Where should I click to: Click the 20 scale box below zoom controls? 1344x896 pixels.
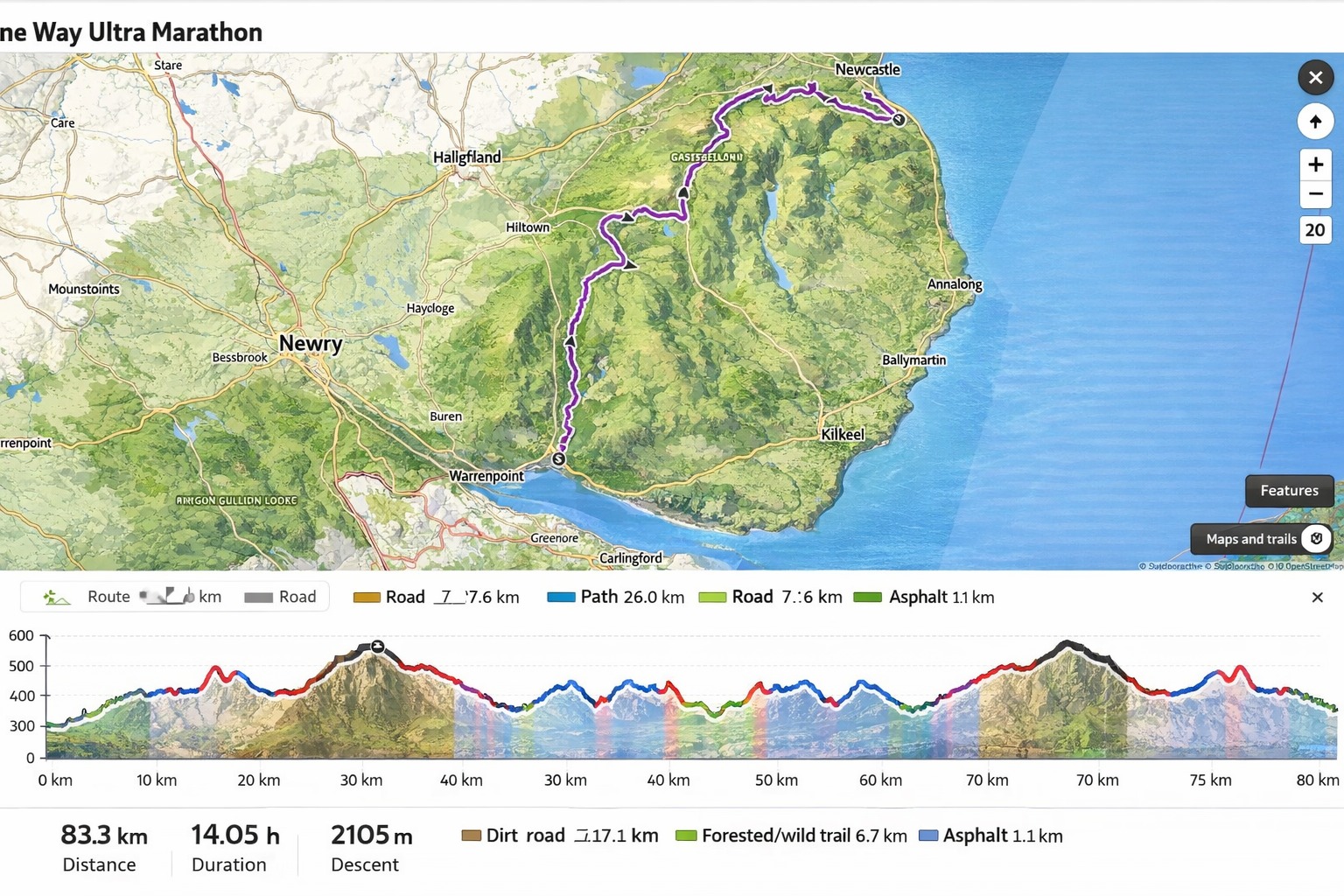click(x=1315, y=230)
